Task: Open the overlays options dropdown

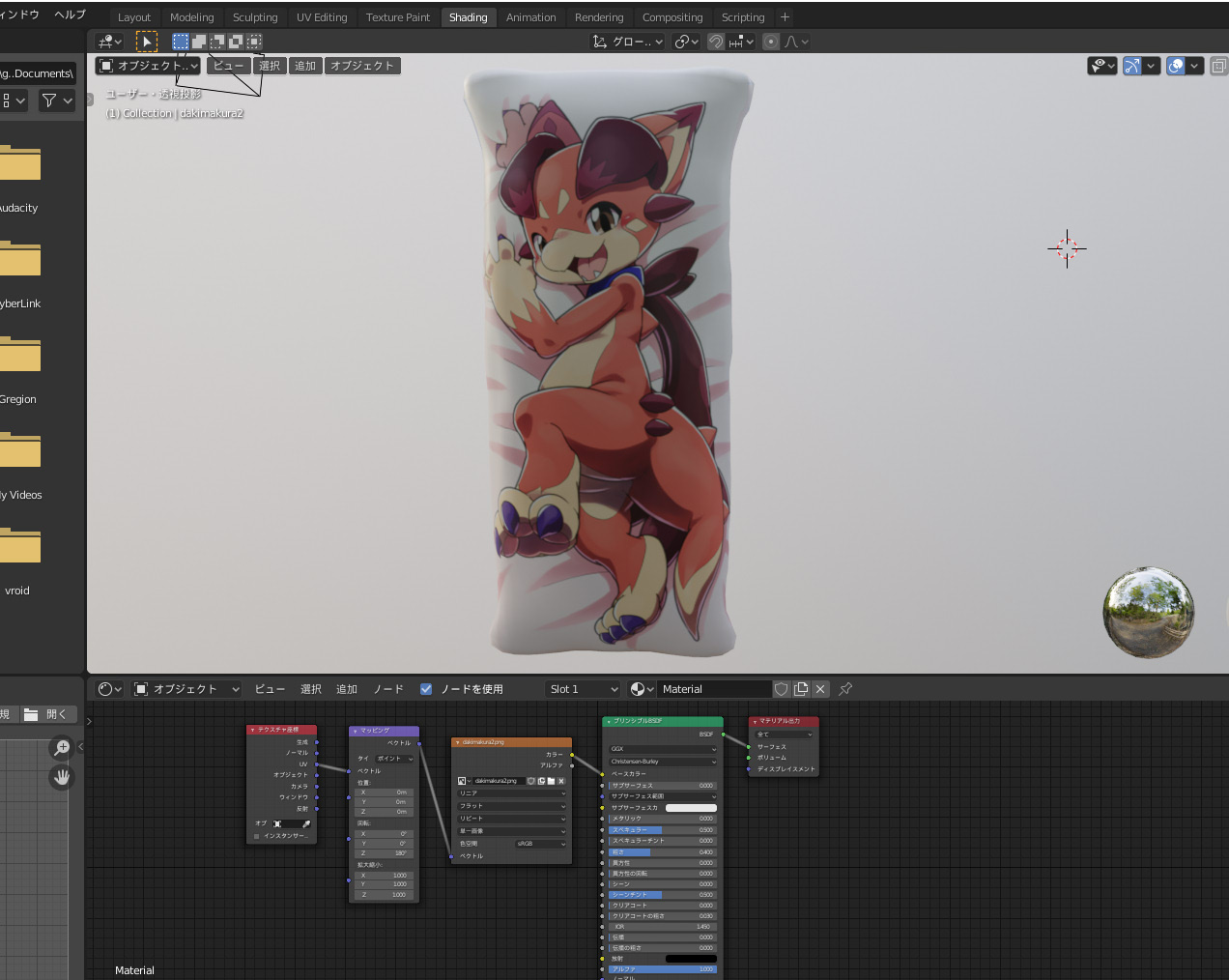Action: click(x=1195, y=66)
